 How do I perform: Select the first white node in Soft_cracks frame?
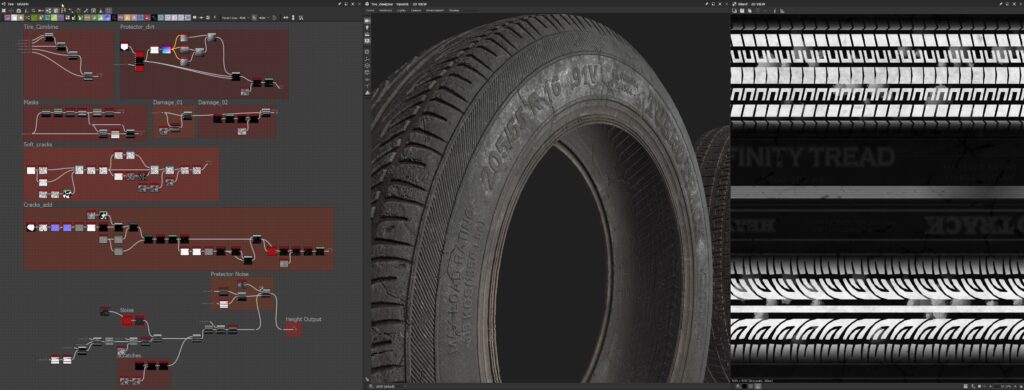pyautogui.click(x=31, y=171)
